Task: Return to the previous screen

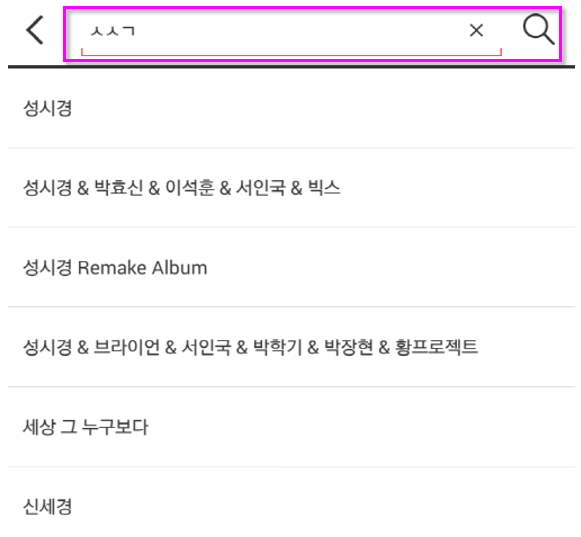Action: (35, 30)
